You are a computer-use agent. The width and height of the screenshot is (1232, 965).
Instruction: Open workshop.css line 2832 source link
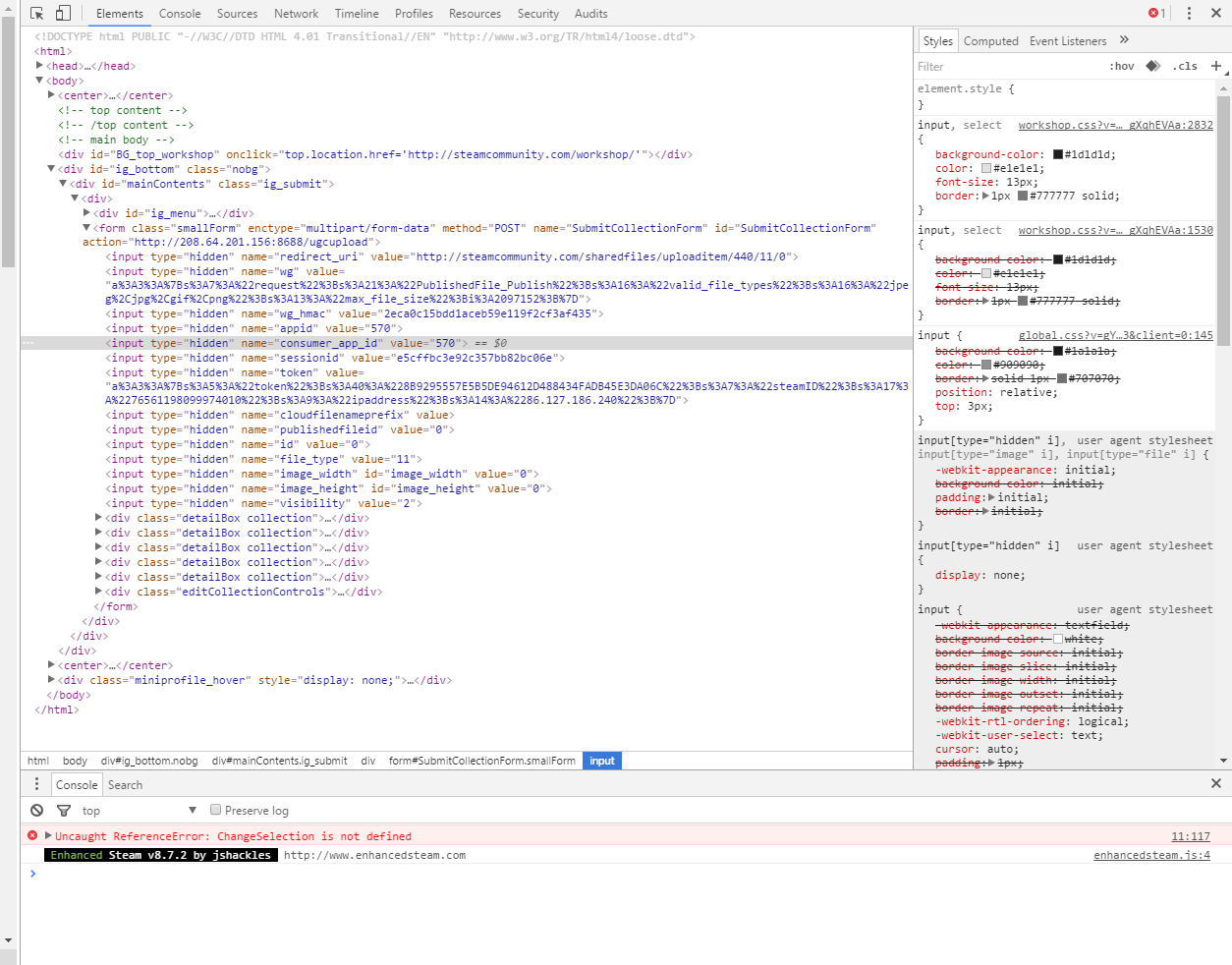pos(1115,125)
